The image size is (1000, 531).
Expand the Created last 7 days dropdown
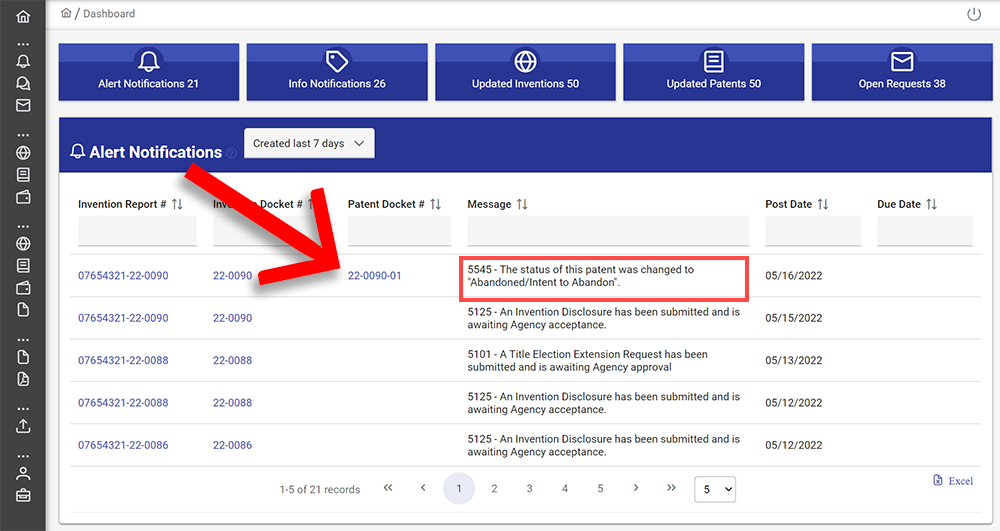(309, 143)
